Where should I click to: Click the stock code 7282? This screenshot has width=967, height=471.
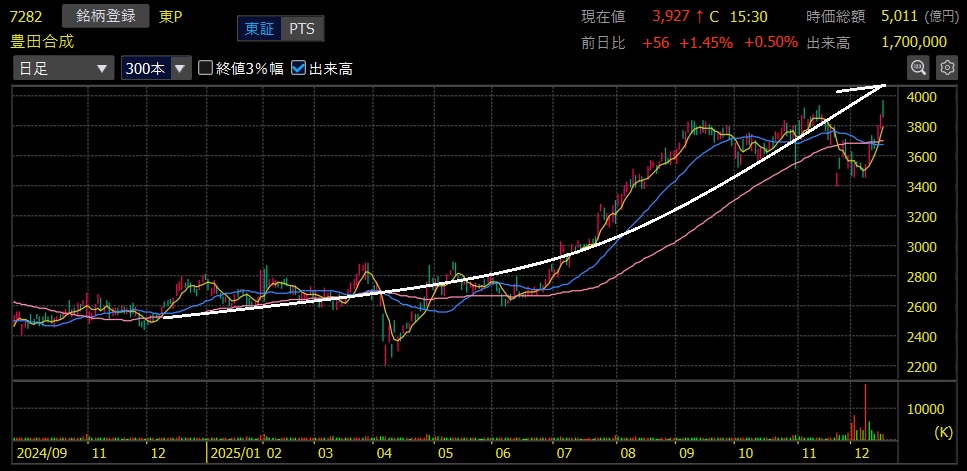[x=26, y=16]
